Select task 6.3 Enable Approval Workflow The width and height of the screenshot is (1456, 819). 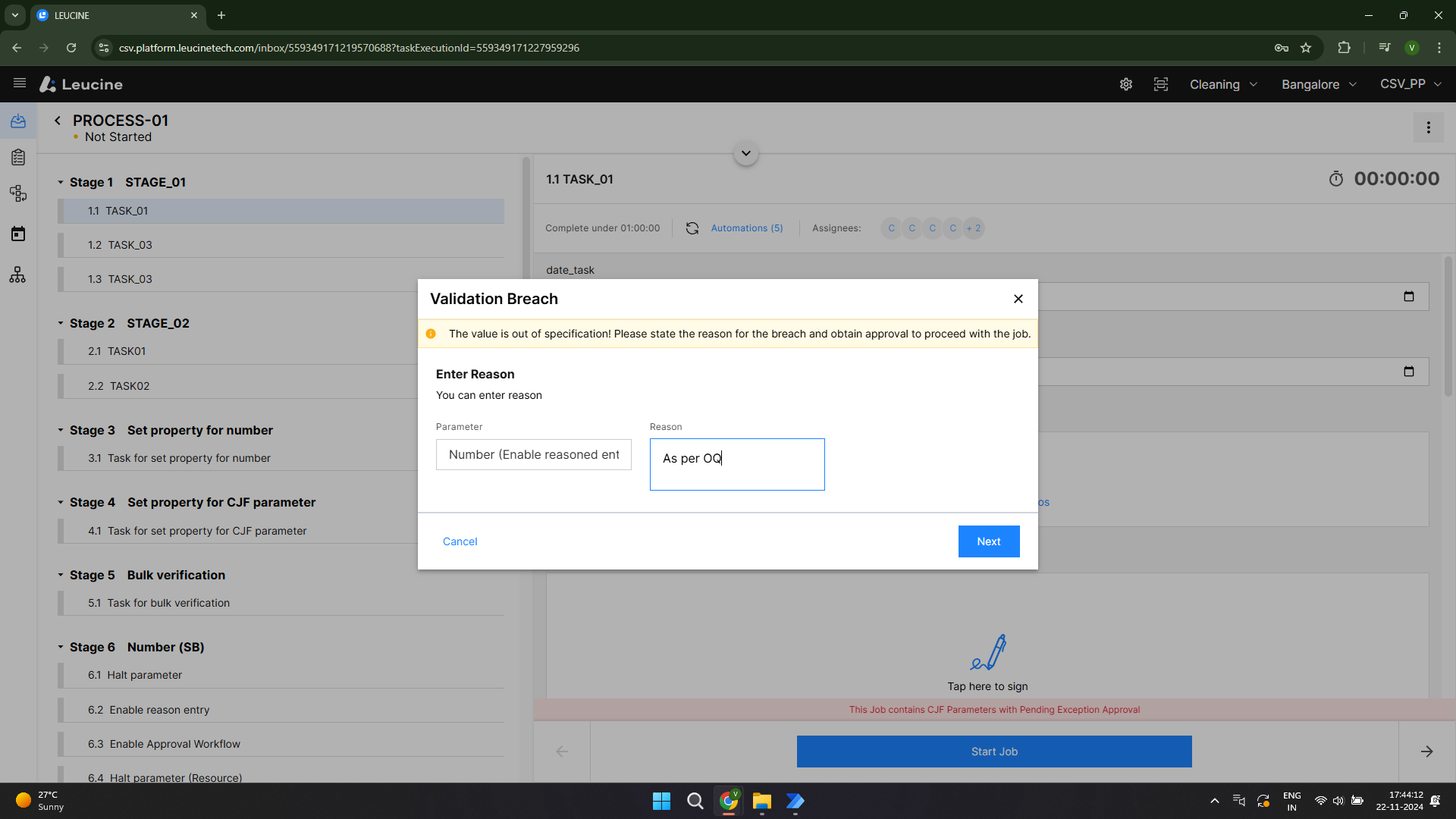174,744
